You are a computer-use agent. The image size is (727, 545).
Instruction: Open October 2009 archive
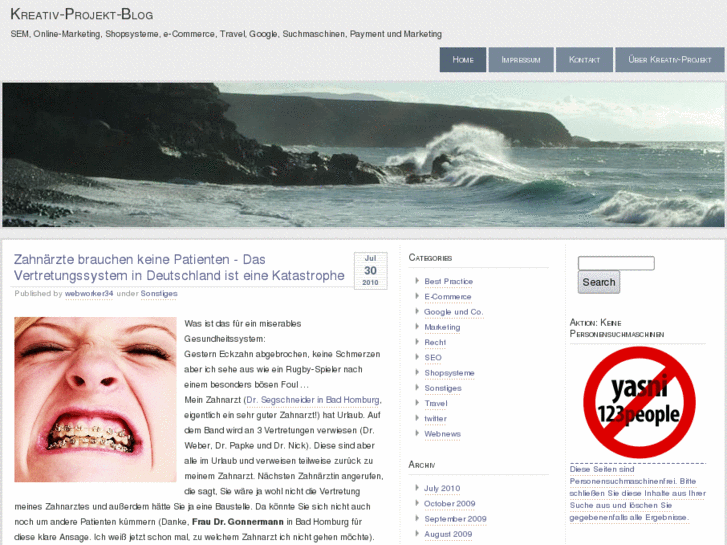449,504
